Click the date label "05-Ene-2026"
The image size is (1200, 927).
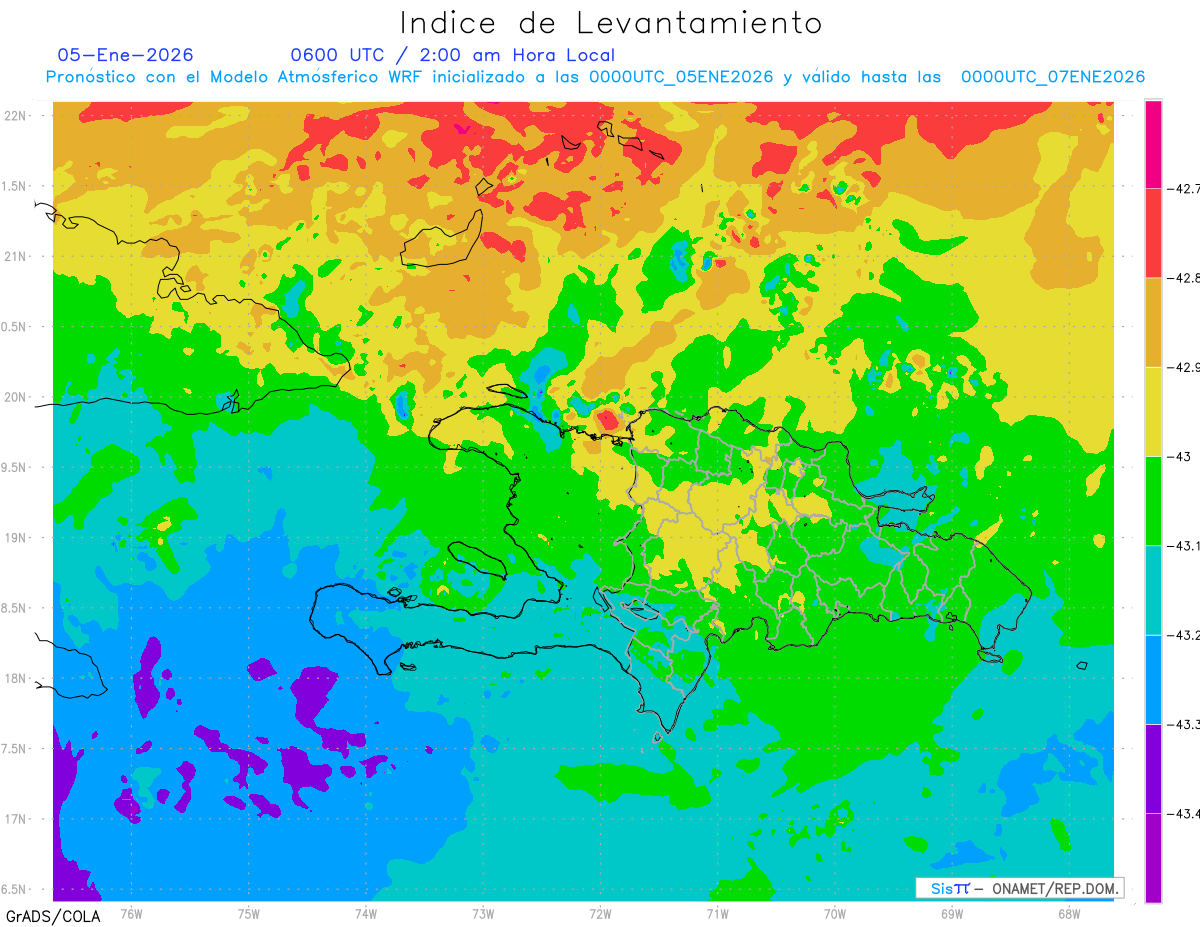pyautogui.click(x=125, y=55)
